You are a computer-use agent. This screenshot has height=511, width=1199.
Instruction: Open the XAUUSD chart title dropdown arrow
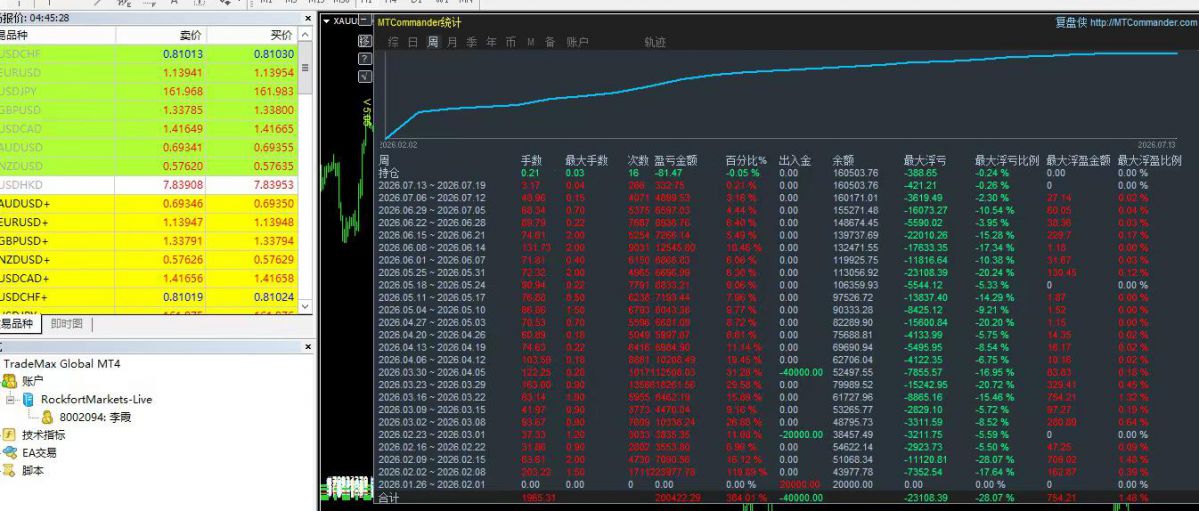[327, 21]
